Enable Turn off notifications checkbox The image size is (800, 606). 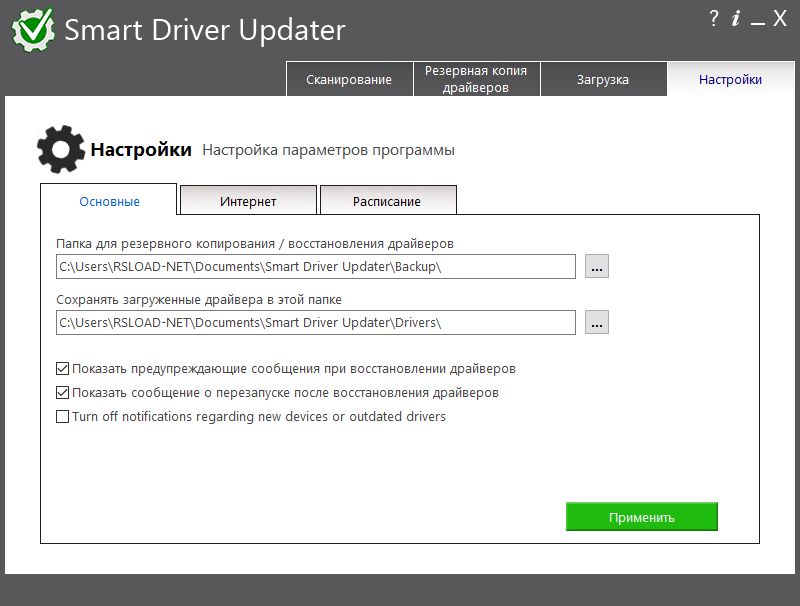[62, 416]
